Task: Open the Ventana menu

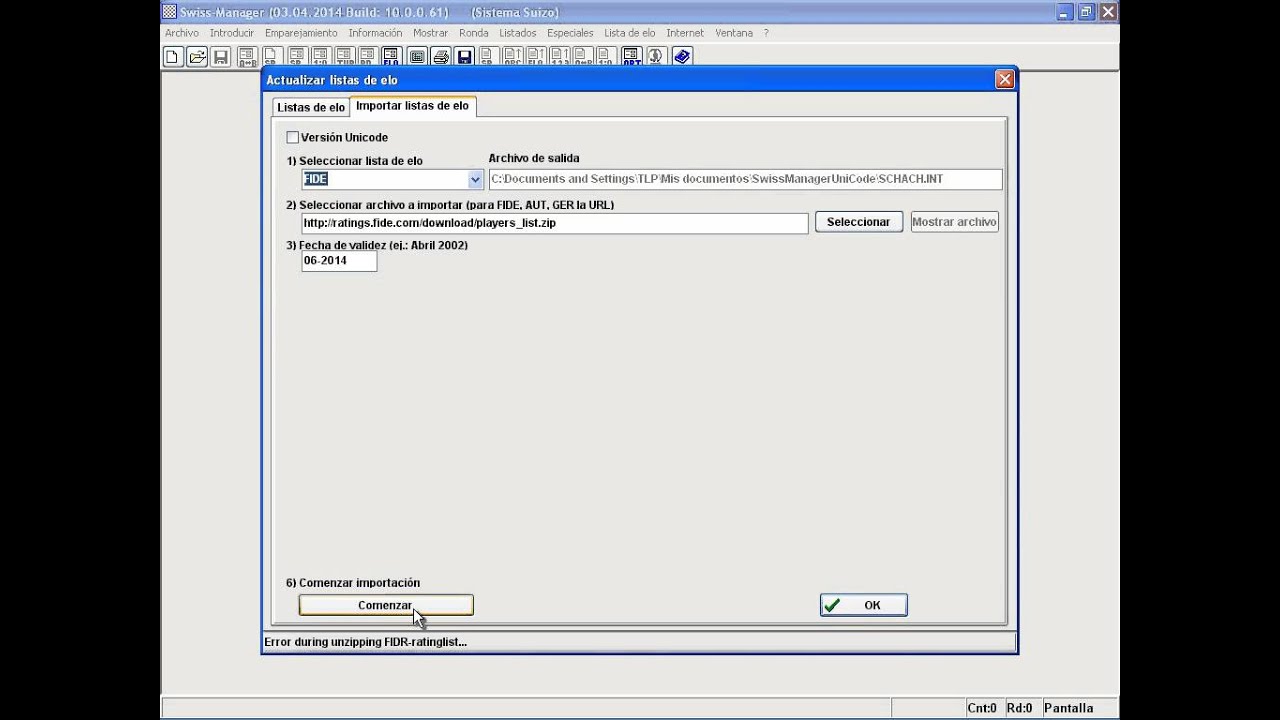Action: pos(734,33)
